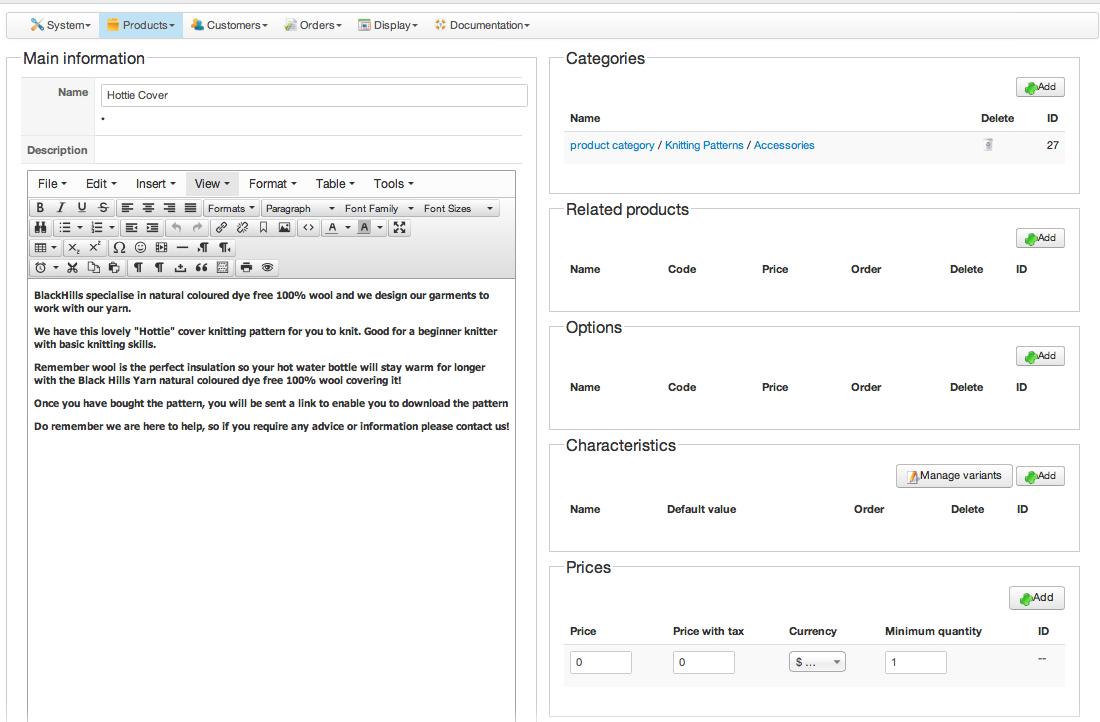Click the emoticons smiley icon
The image size is (1100, 722).
140,247
